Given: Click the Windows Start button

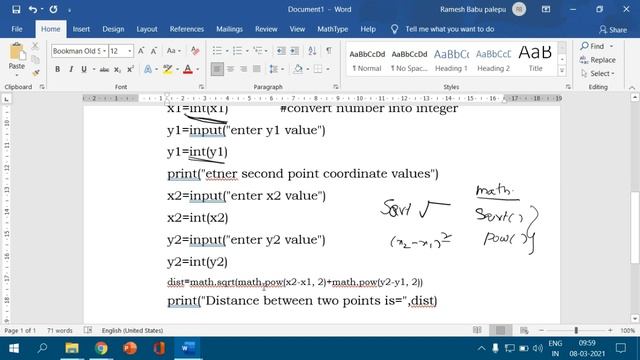Looking at the screenshot, I should [14, 348].
